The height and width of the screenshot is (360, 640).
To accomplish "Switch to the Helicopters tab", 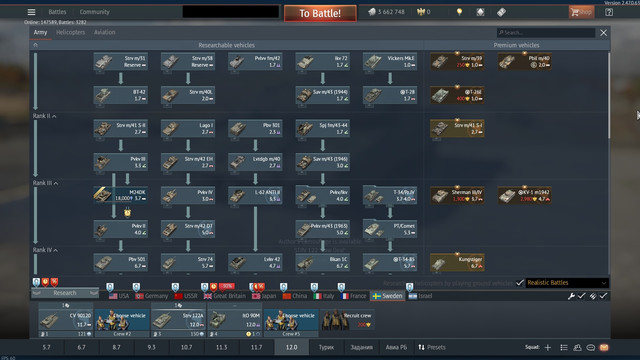I will [71, 32].
